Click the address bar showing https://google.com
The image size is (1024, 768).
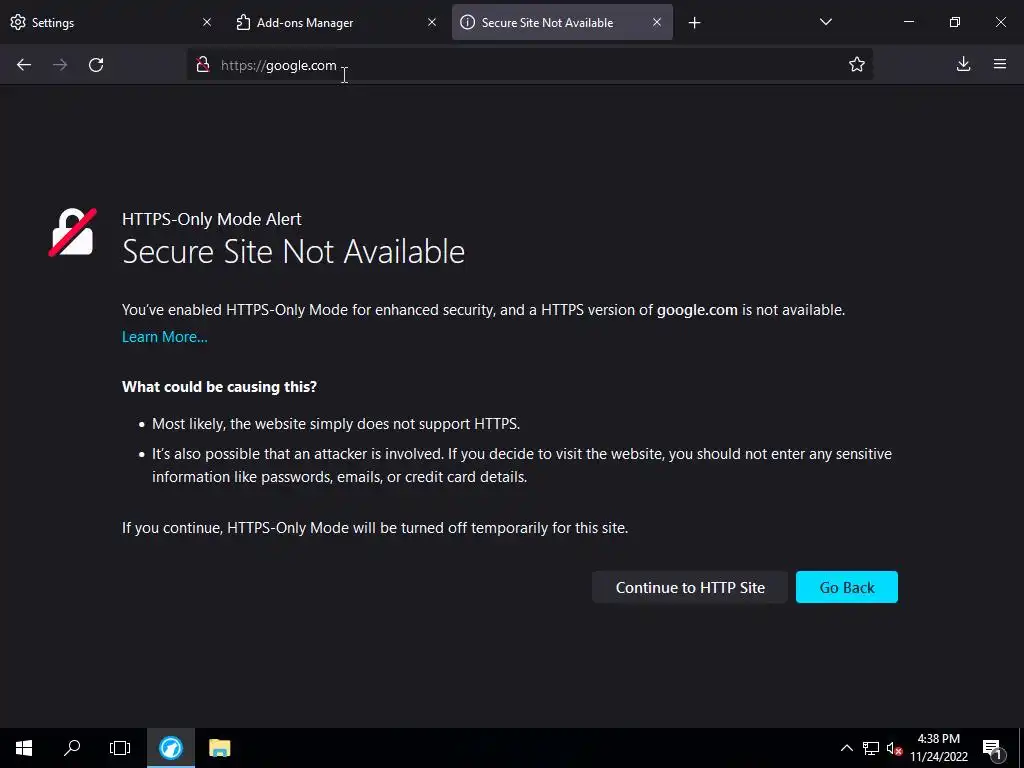tap(529, 65)
